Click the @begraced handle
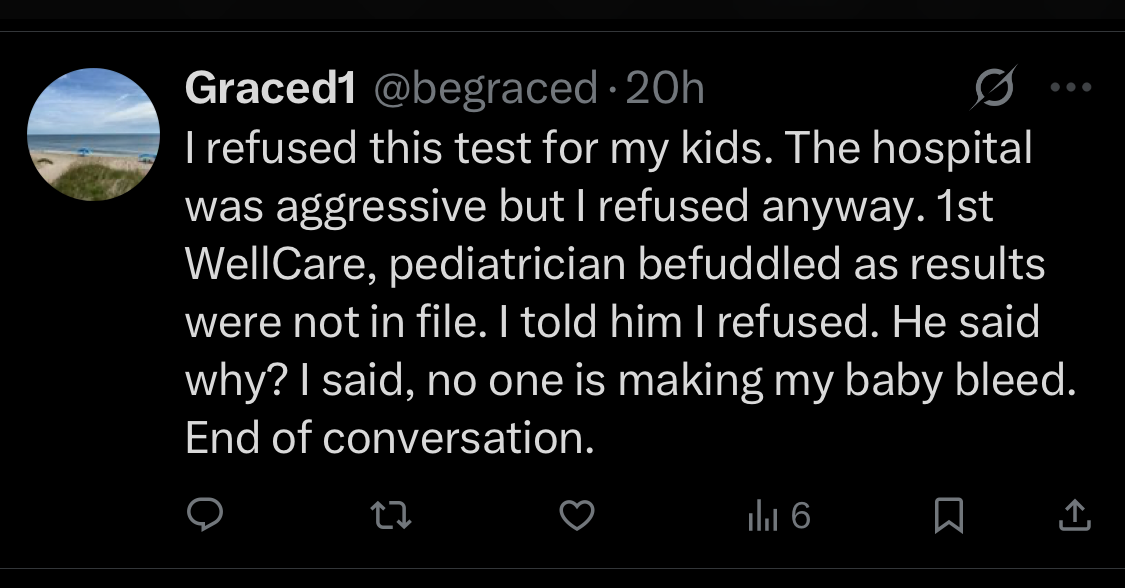The image size is (1125, 588). click(x=485, y=89)
